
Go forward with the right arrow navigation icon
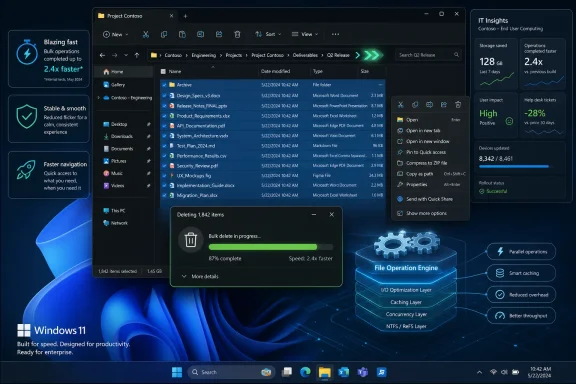point(115,55)
